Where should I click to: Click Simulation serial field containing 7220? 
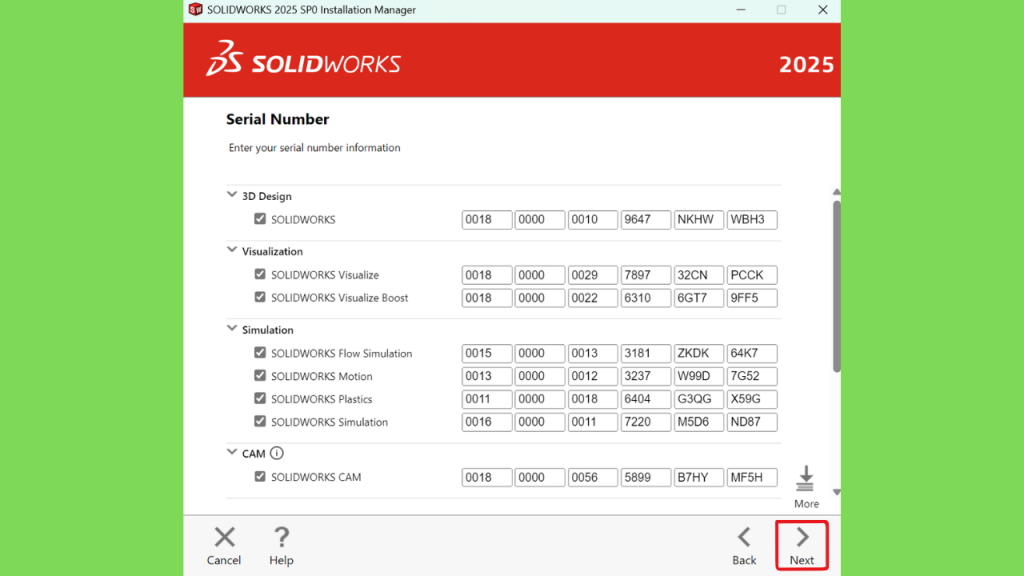pos(646,422)
